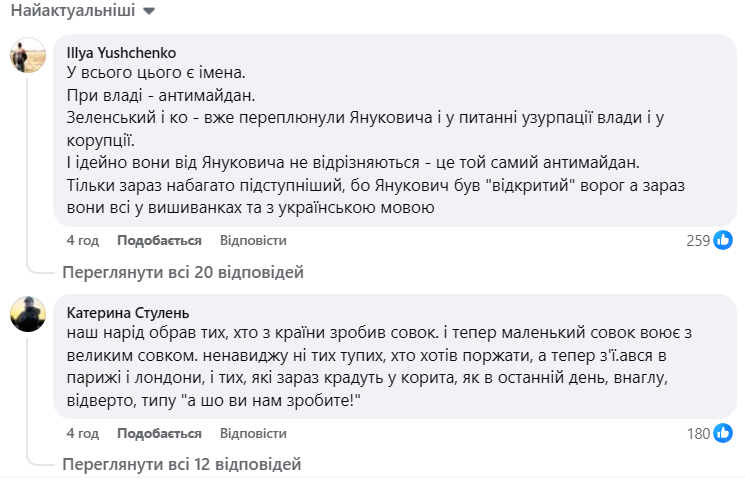Reply to Illya Yushchenko's comment
745x481 pixels.
(x=253, y=241)
